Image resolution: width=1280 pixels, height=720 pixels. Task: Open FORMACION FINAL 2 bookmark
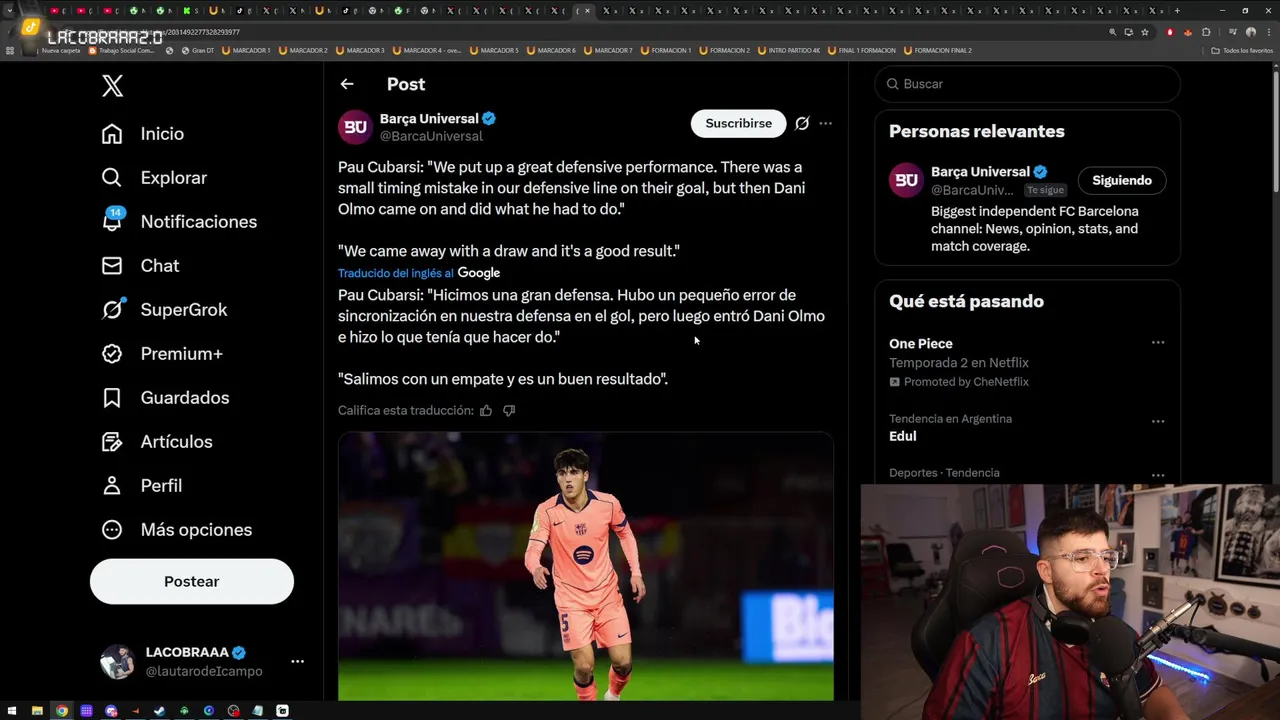pos(937,50)
